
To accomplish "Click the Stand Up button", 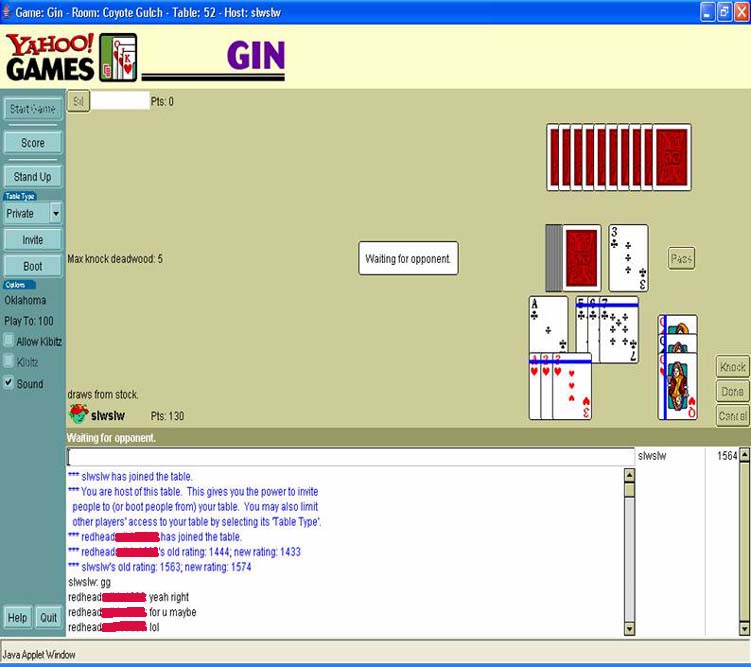I will click(33, 177).
